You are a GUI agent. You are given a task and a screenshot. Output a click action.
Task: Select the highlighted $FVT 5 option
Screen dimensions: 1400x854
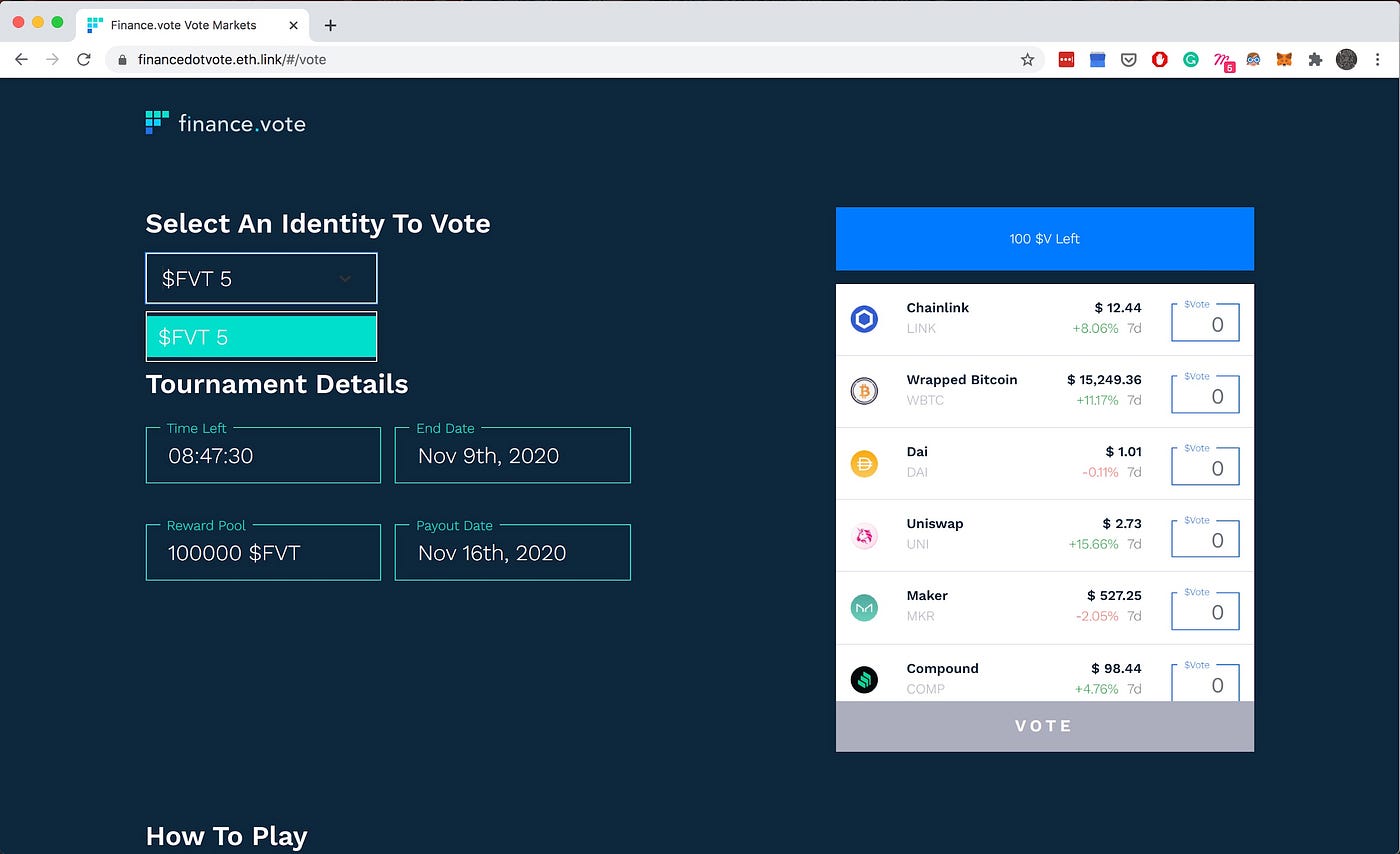click(x=261, y=337)
